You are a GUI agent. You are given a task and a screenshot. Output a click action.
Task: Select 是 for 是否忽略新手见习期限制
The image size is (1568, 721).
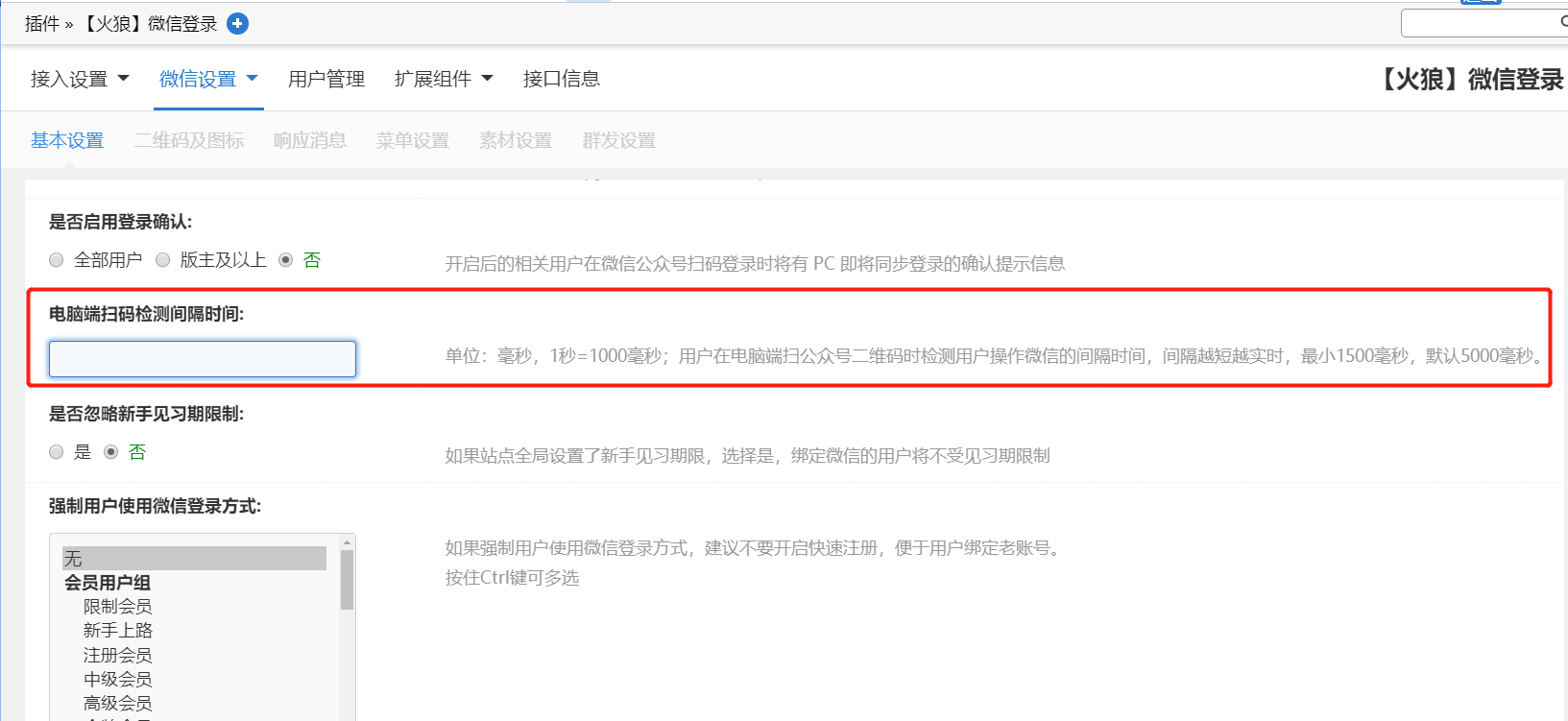pos(57,452)
